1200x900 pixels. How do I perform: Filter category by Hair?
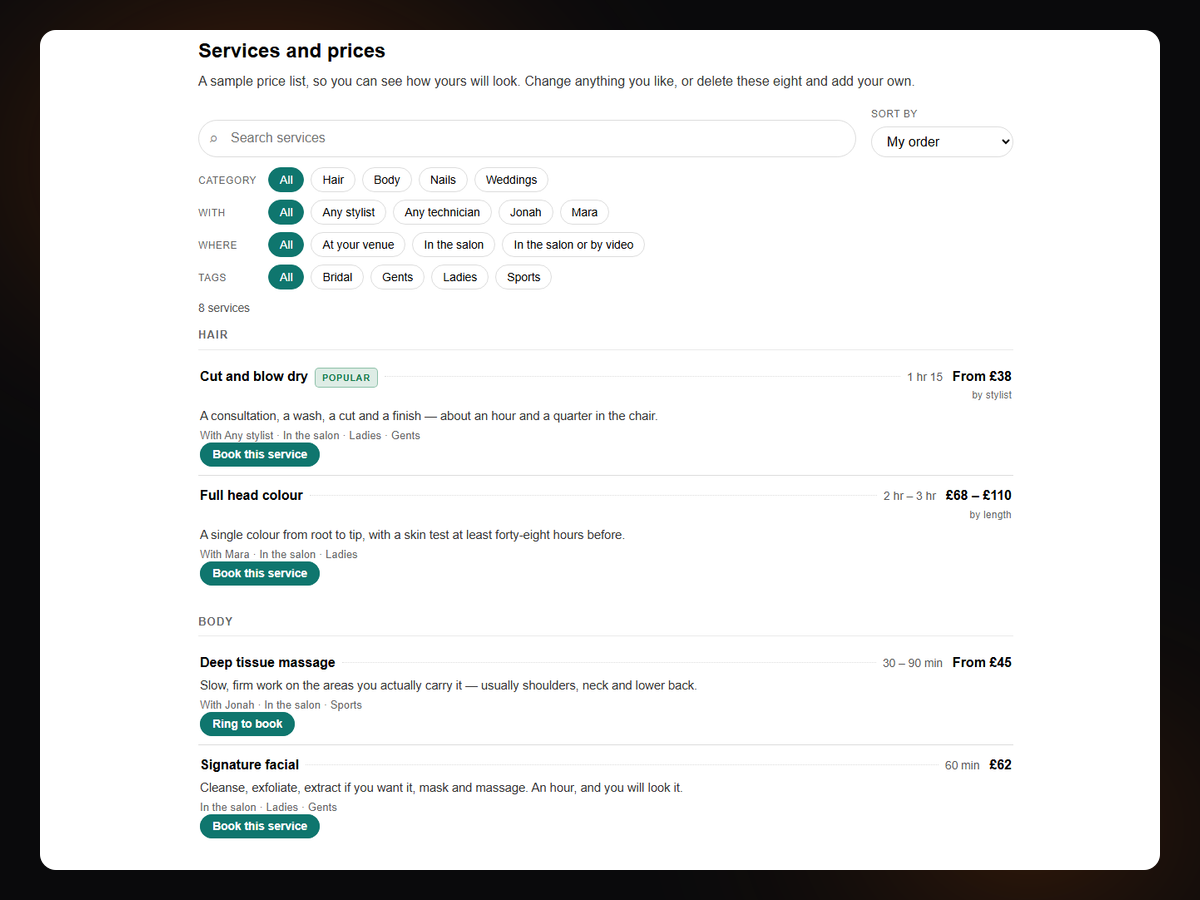[x=333, y=180]
